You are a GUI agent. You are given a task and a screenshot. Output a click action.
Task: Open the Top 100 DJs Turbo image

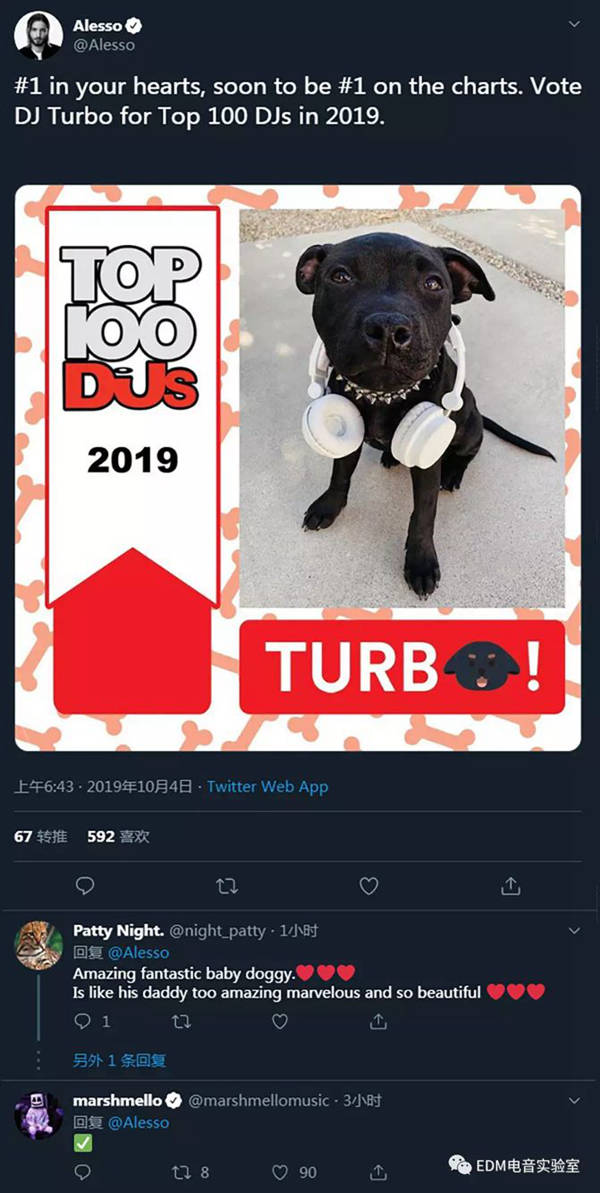point(298,468)
